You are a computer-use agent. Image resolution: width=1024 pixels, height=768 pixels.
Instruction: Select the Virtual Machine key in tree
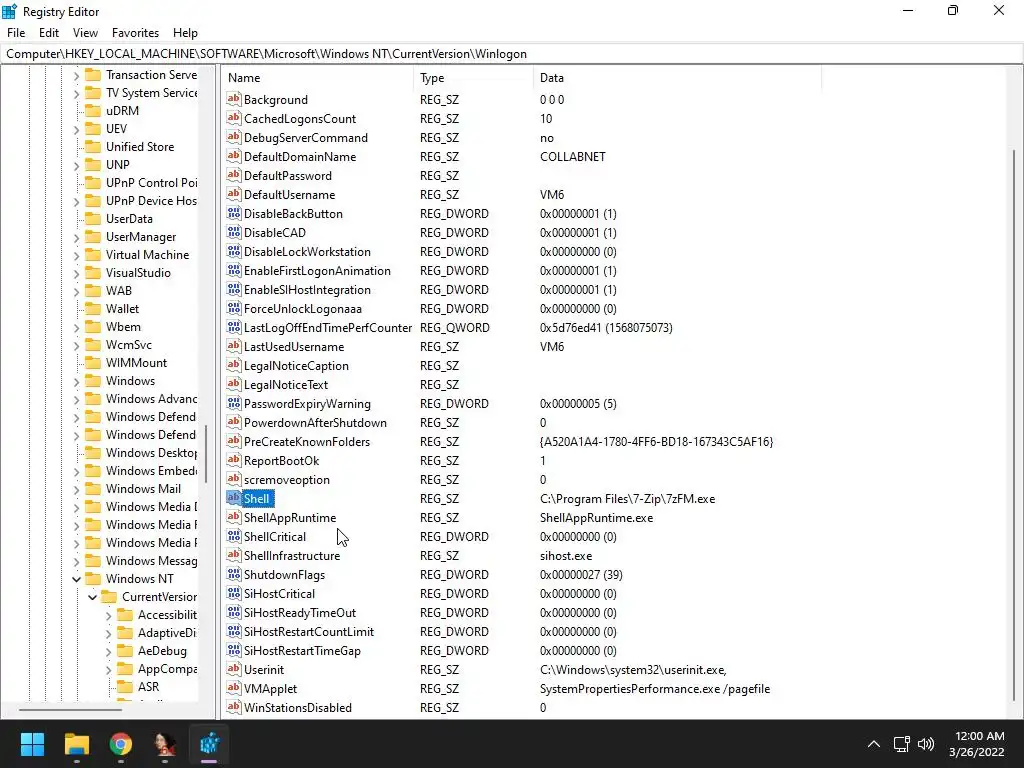tap(148, 255)
